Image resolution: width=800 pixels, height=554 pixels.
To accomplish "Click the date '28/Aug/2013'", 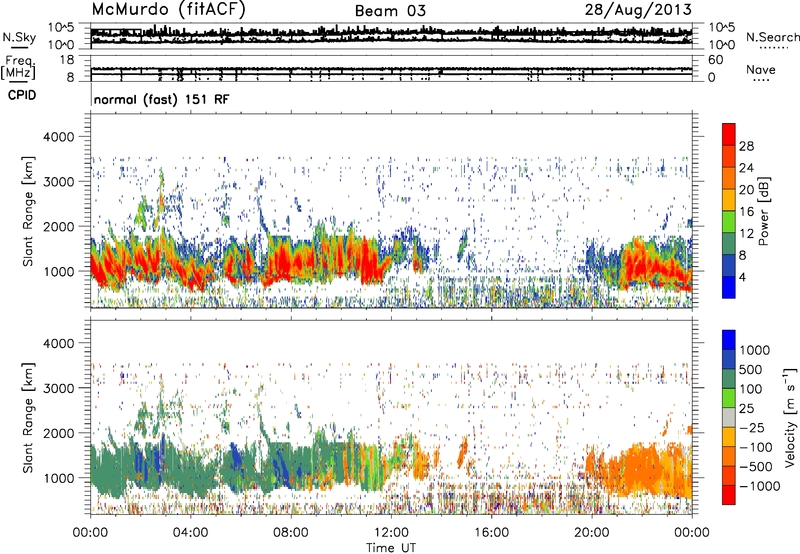I will point(638,10).
